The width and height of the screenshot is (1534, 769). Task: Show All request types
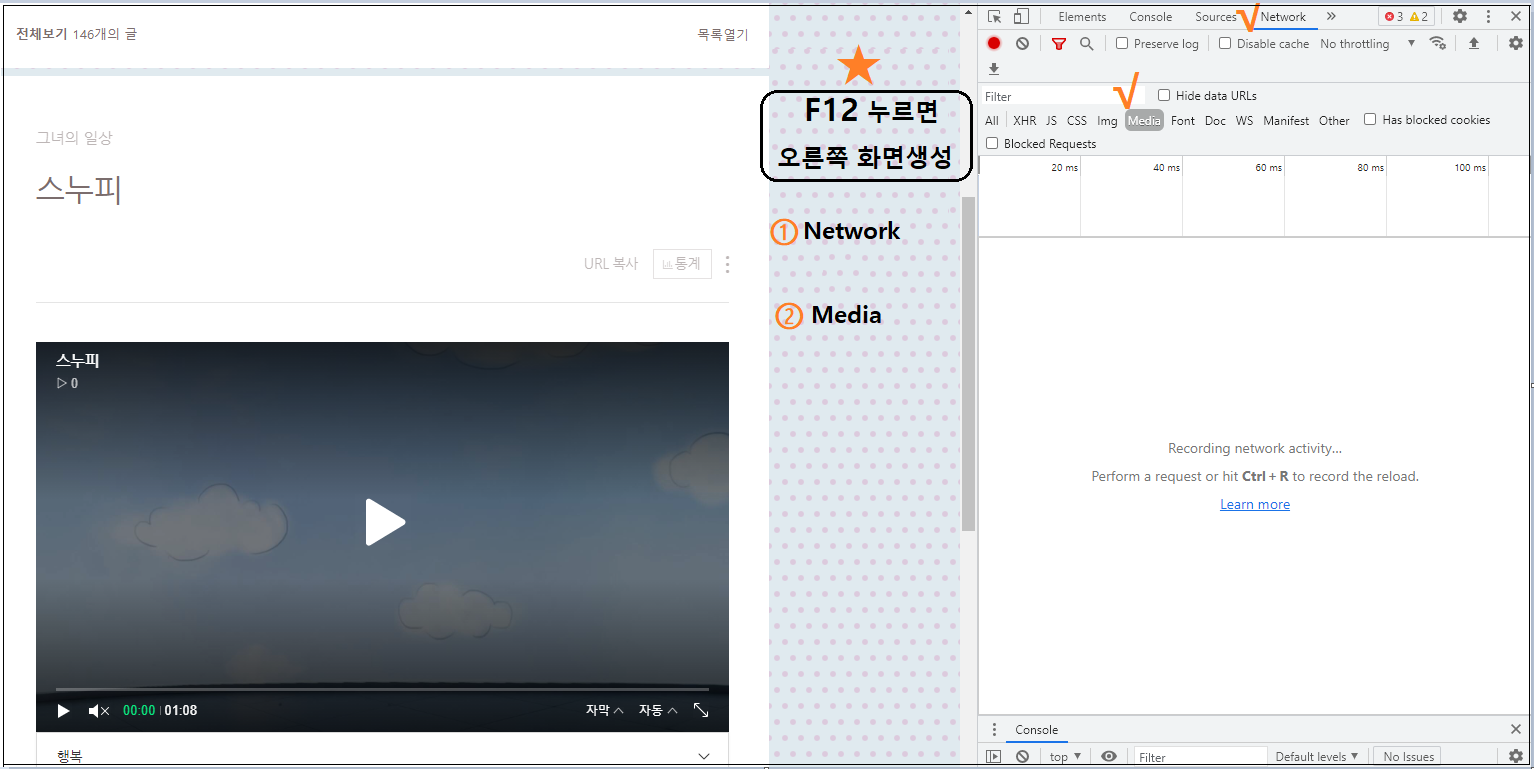tap(991, 120)
